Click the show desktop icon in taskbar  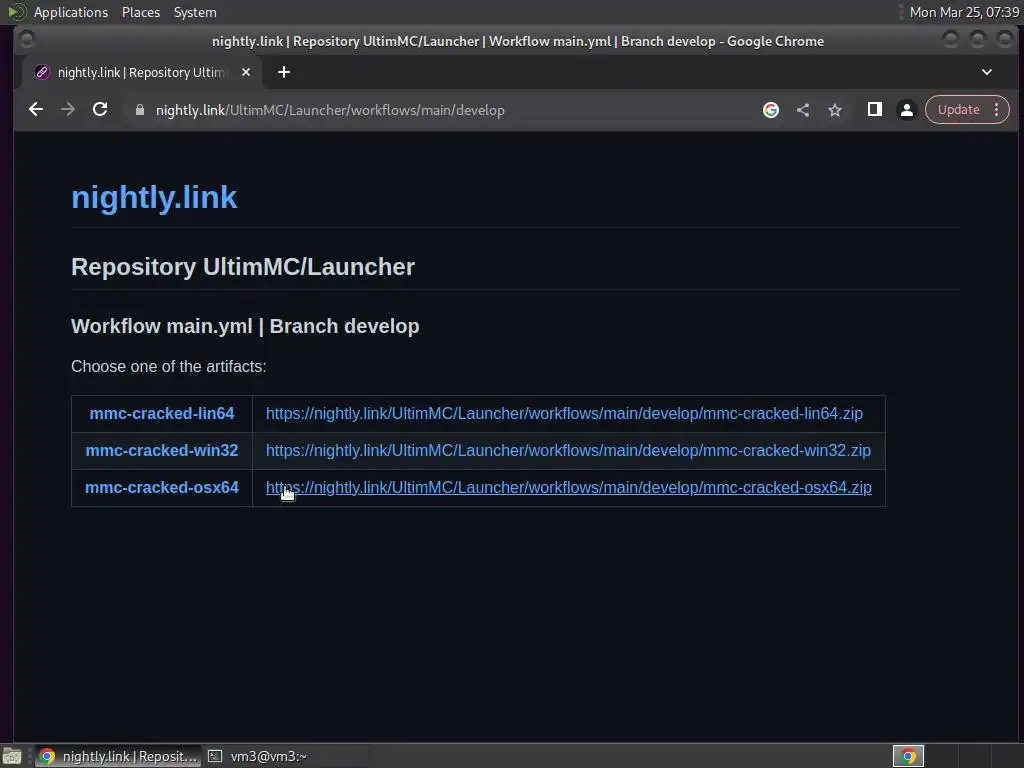pyautogui.click(x=12, y=756)
